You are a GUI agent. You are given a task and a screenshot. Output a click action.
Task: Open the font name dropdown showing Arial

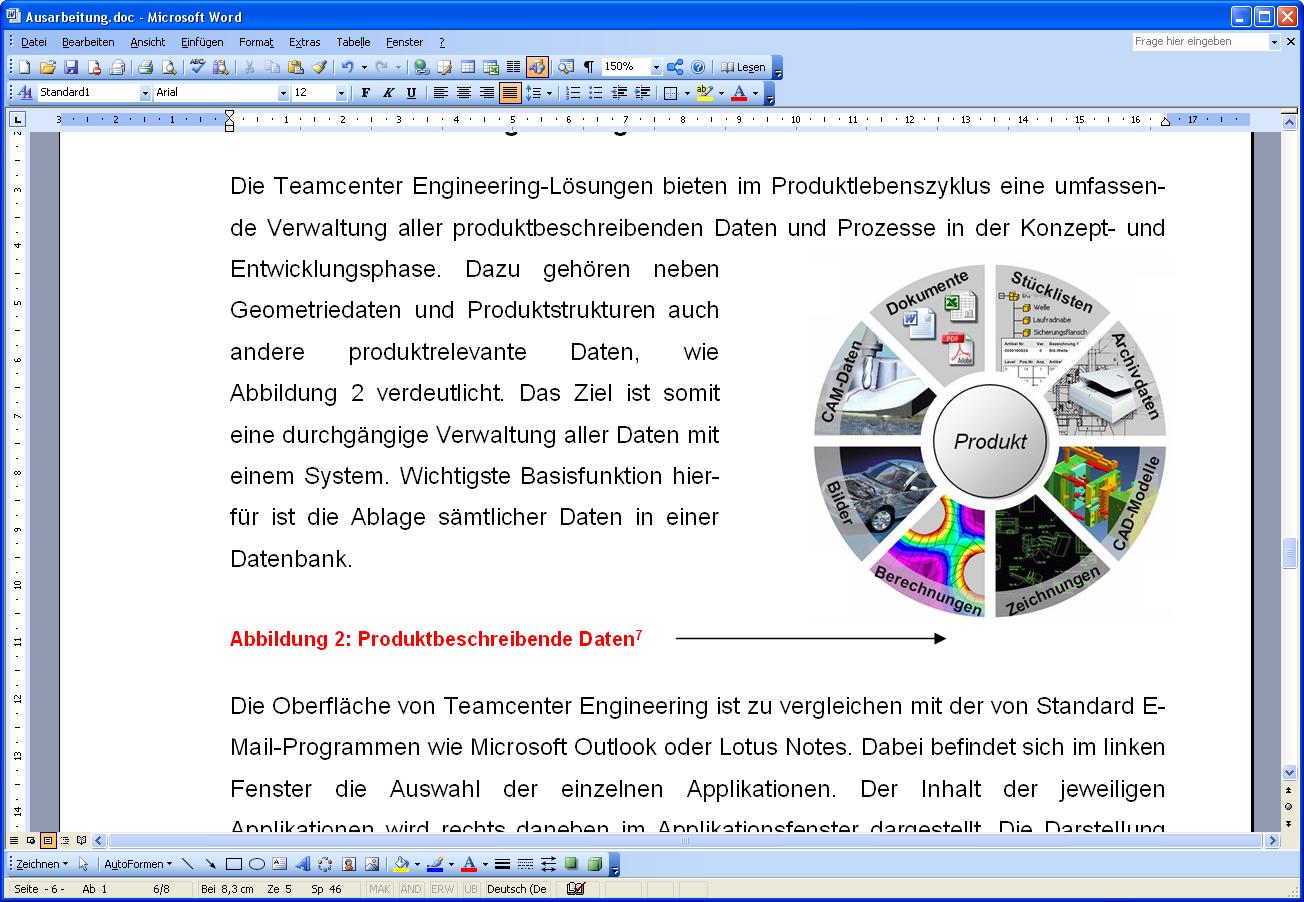coord(282,93)
